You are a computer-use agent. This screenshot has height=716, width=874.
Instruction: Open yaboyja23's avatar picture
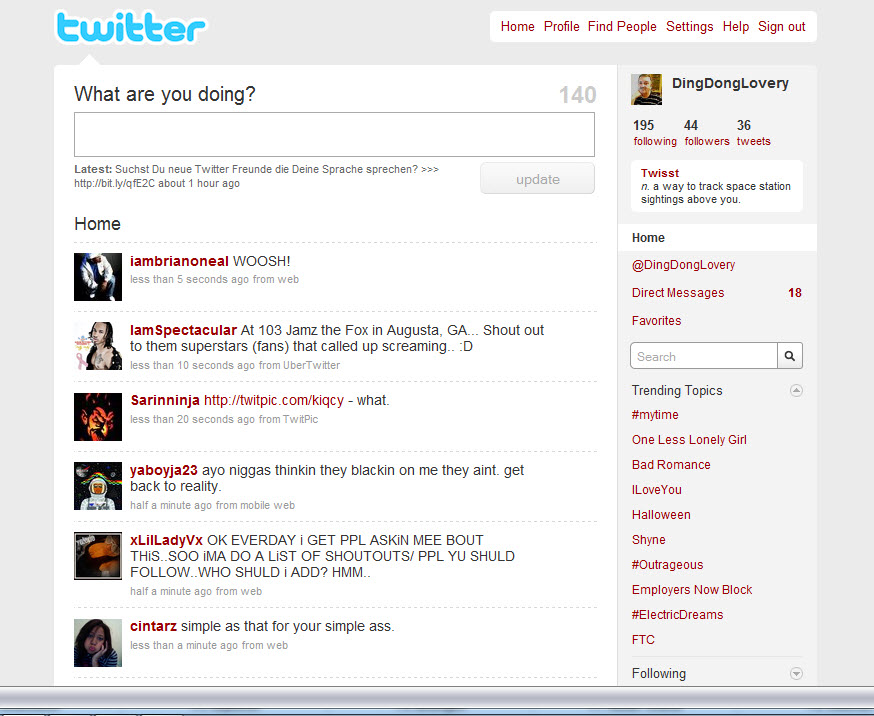click(98, 486)
